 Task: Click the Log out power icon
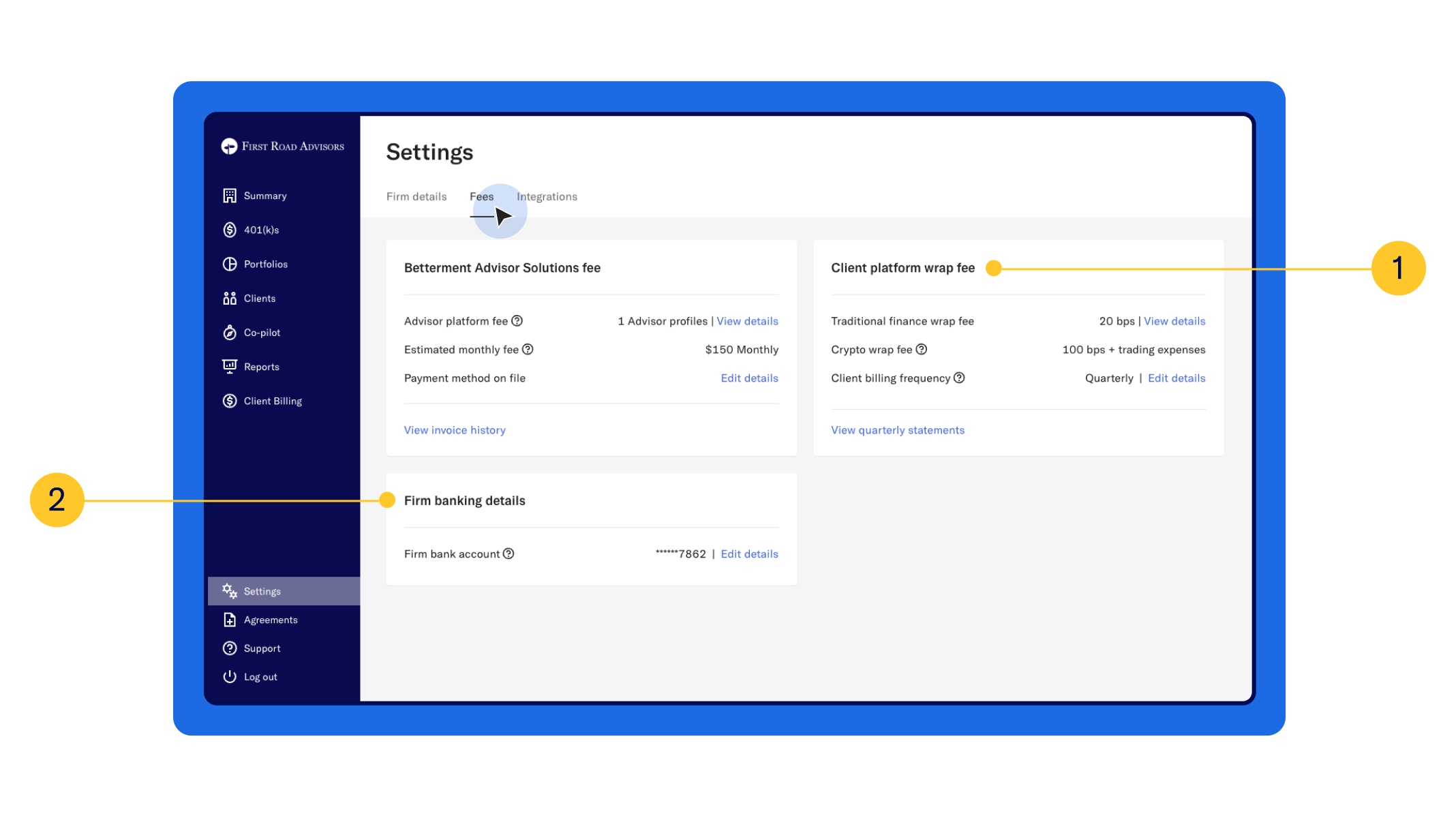[x=230, y=677]
